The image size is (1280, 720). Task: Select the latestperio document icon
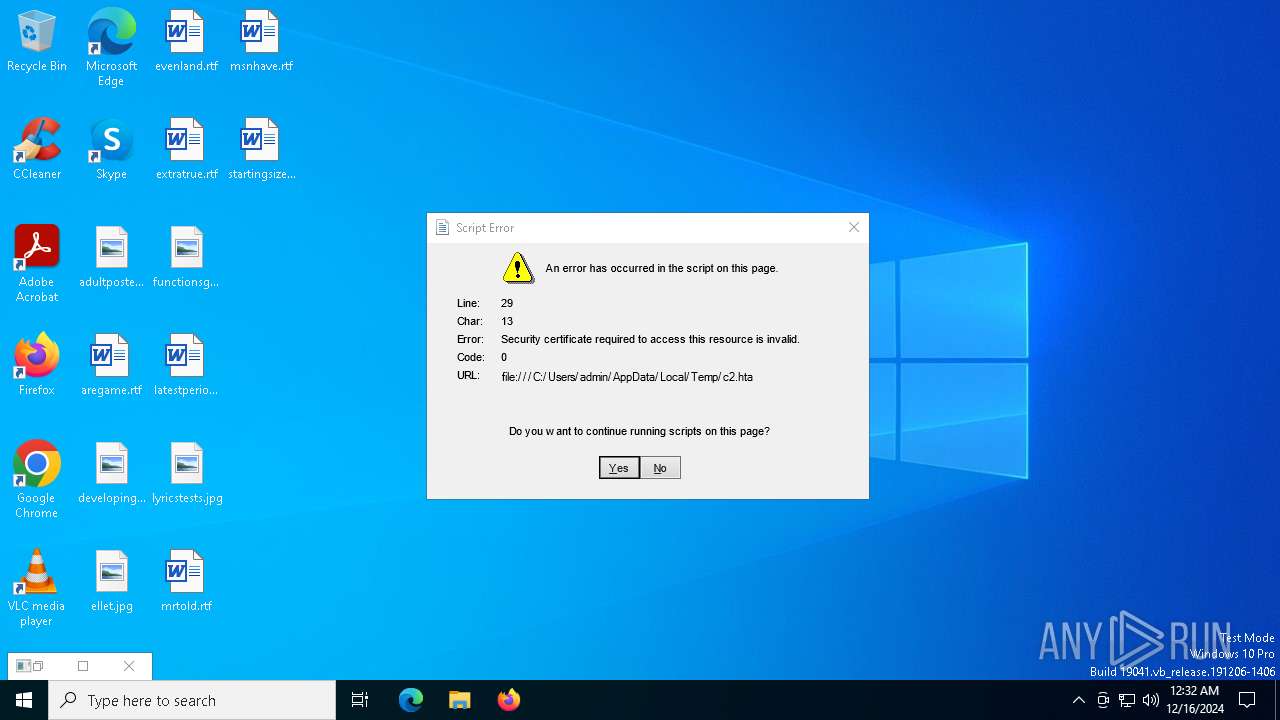click(x=186, y=365)
